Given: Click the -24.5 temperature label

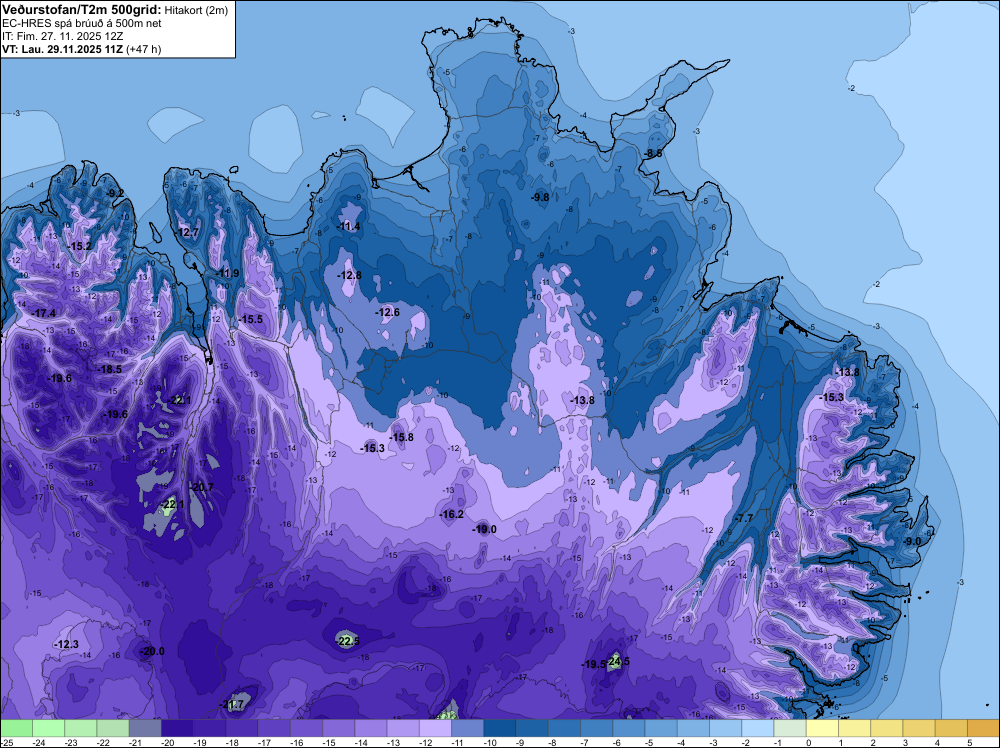Looking at the screenshot, I should coord(618,661).
